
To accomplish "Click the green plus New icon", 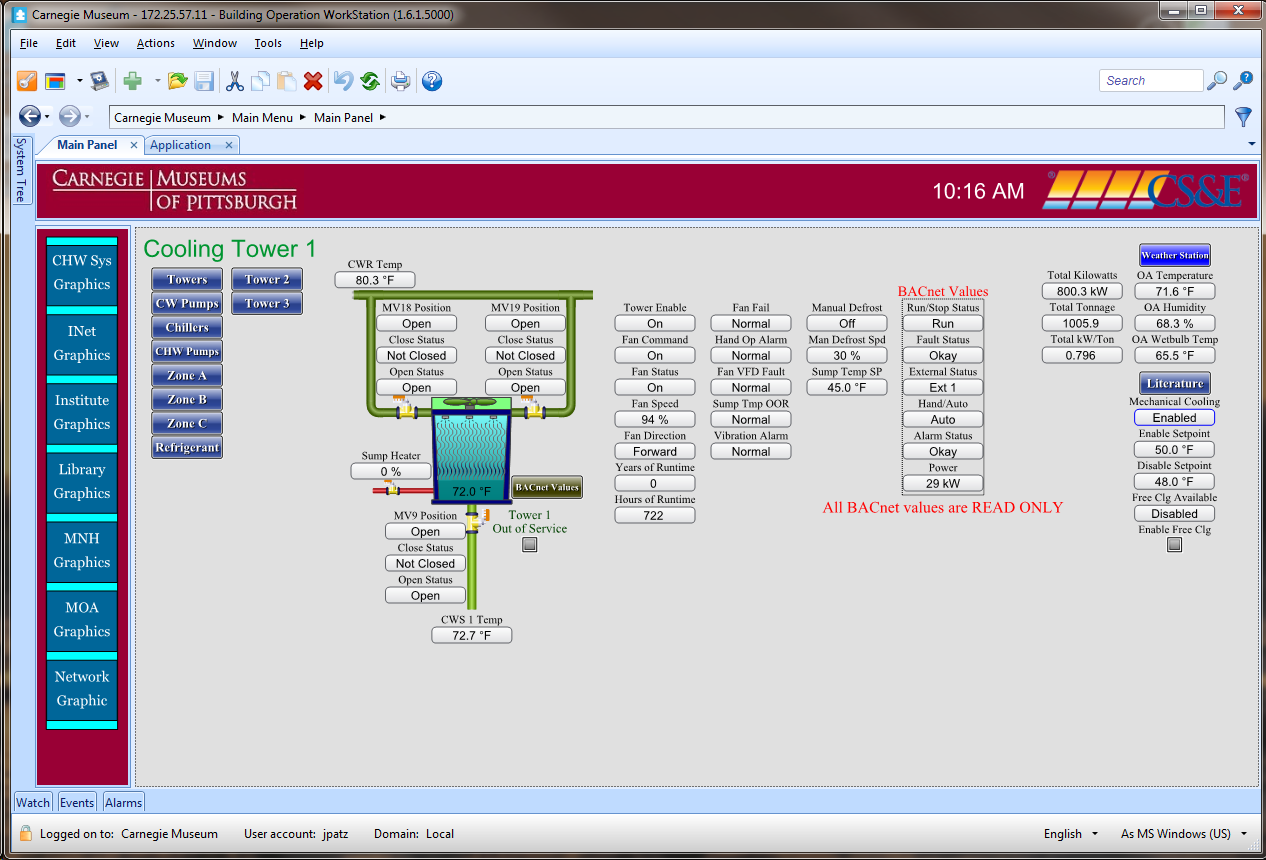I will (132, 81).
